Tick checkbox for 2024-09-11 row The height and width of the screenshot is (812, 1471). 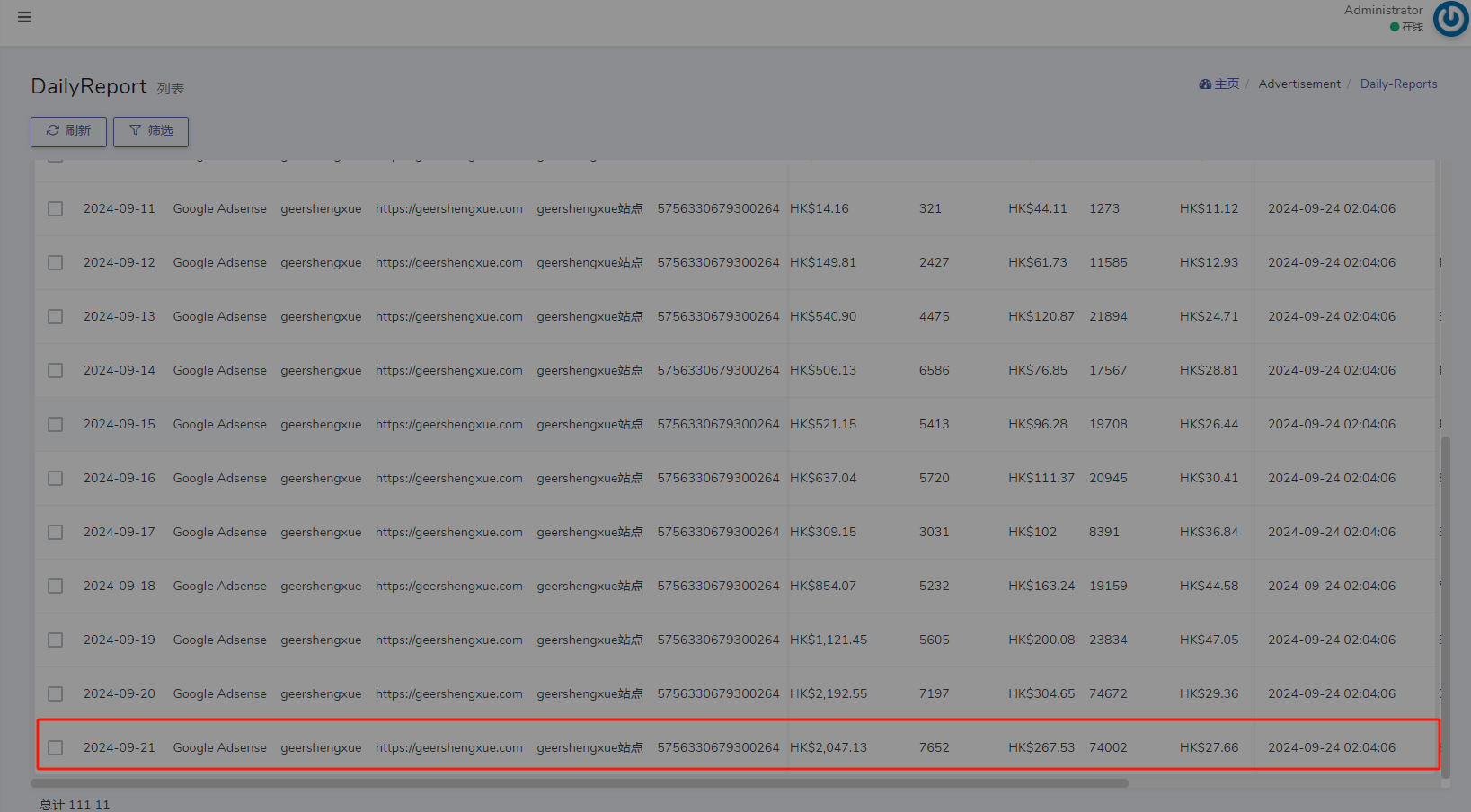[x=56, y=208]
